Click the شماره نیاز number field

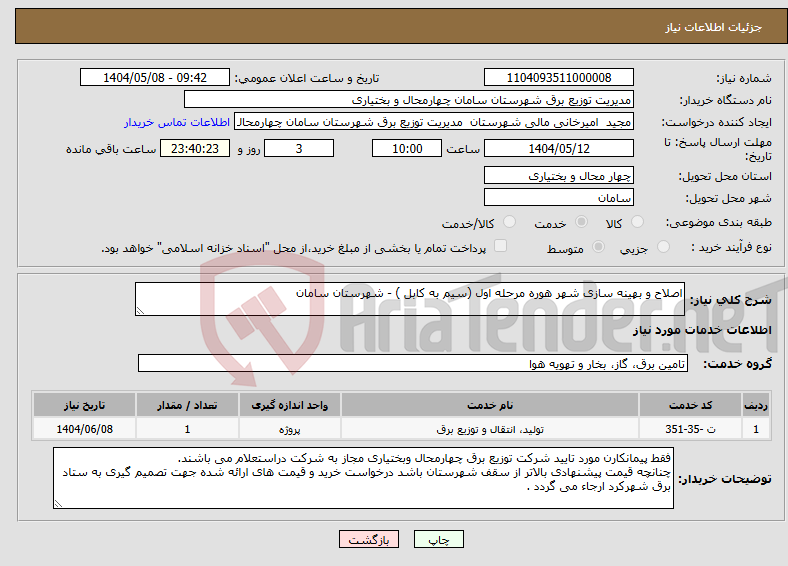(558, 77)
